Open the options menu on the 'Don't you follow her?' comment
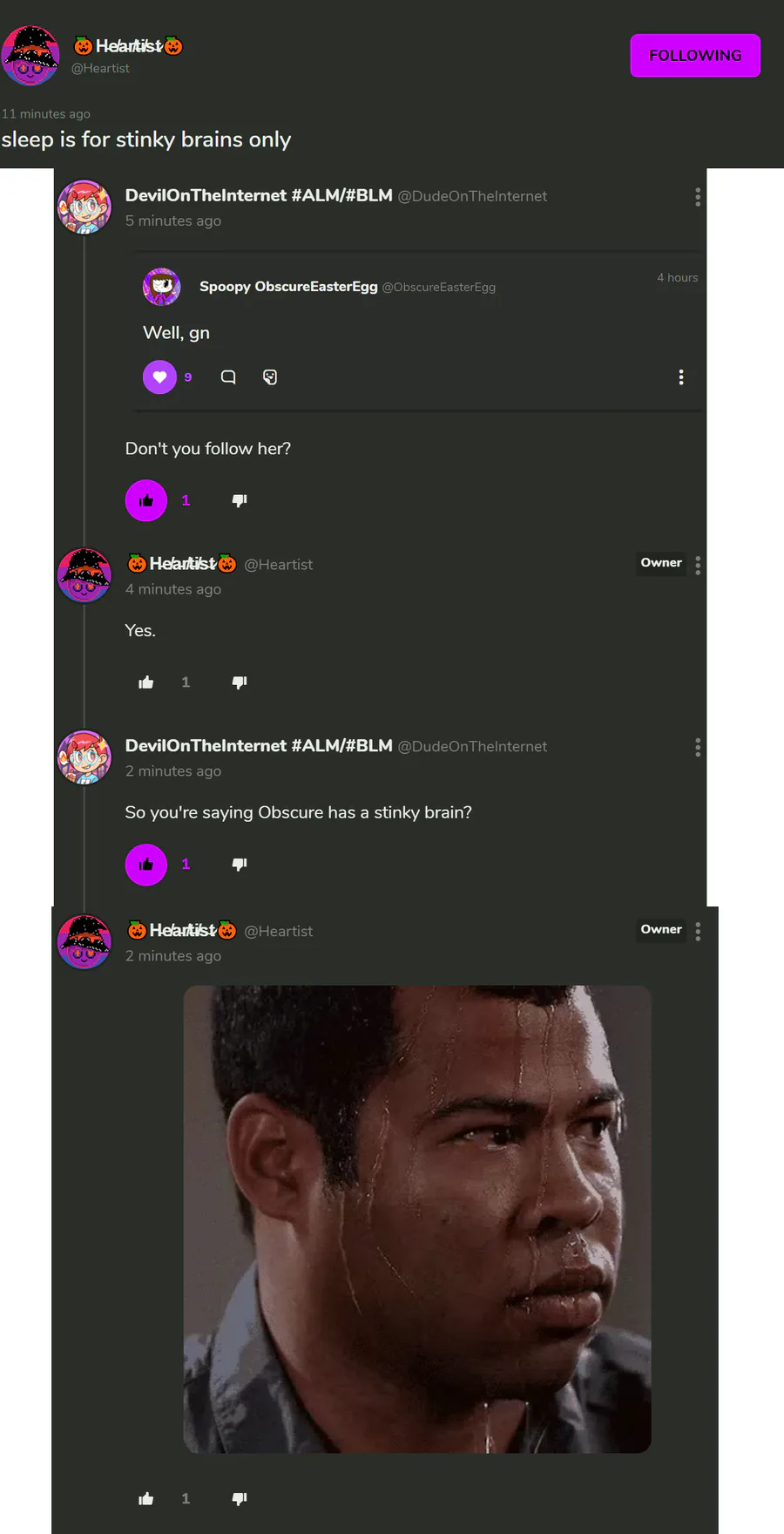Screen dimensions: 784x1534 coord(698,197)
